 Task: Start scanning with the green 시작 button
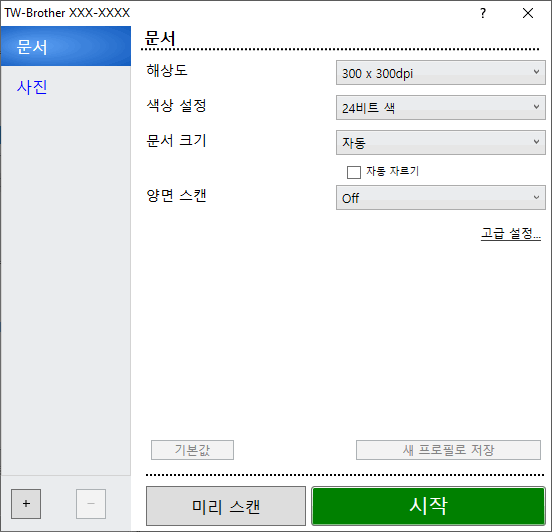tap(428, 506)
